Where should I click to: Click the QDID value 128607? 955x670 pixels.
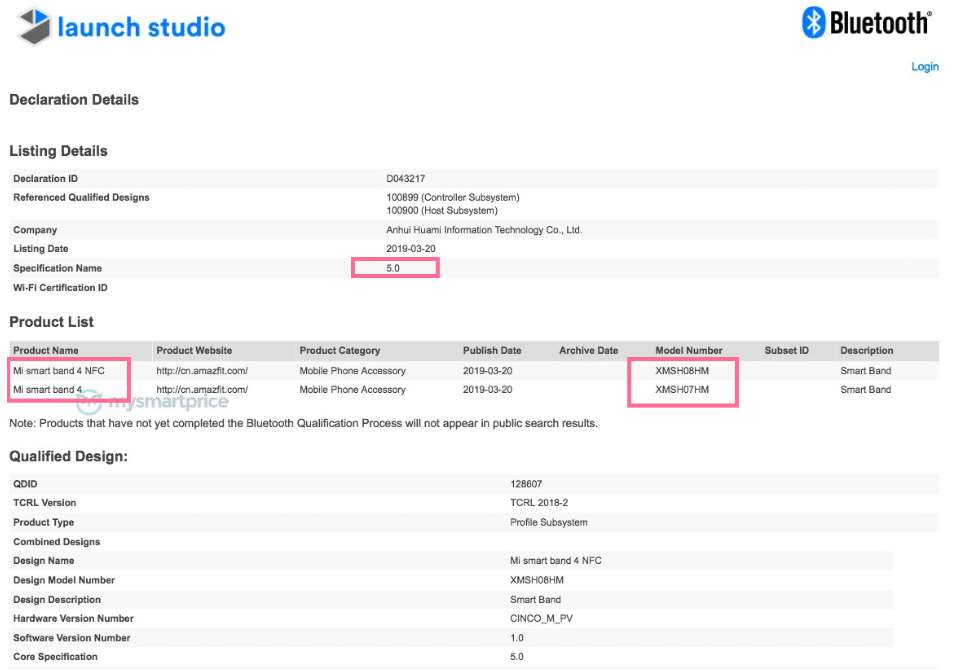point(526,484)
